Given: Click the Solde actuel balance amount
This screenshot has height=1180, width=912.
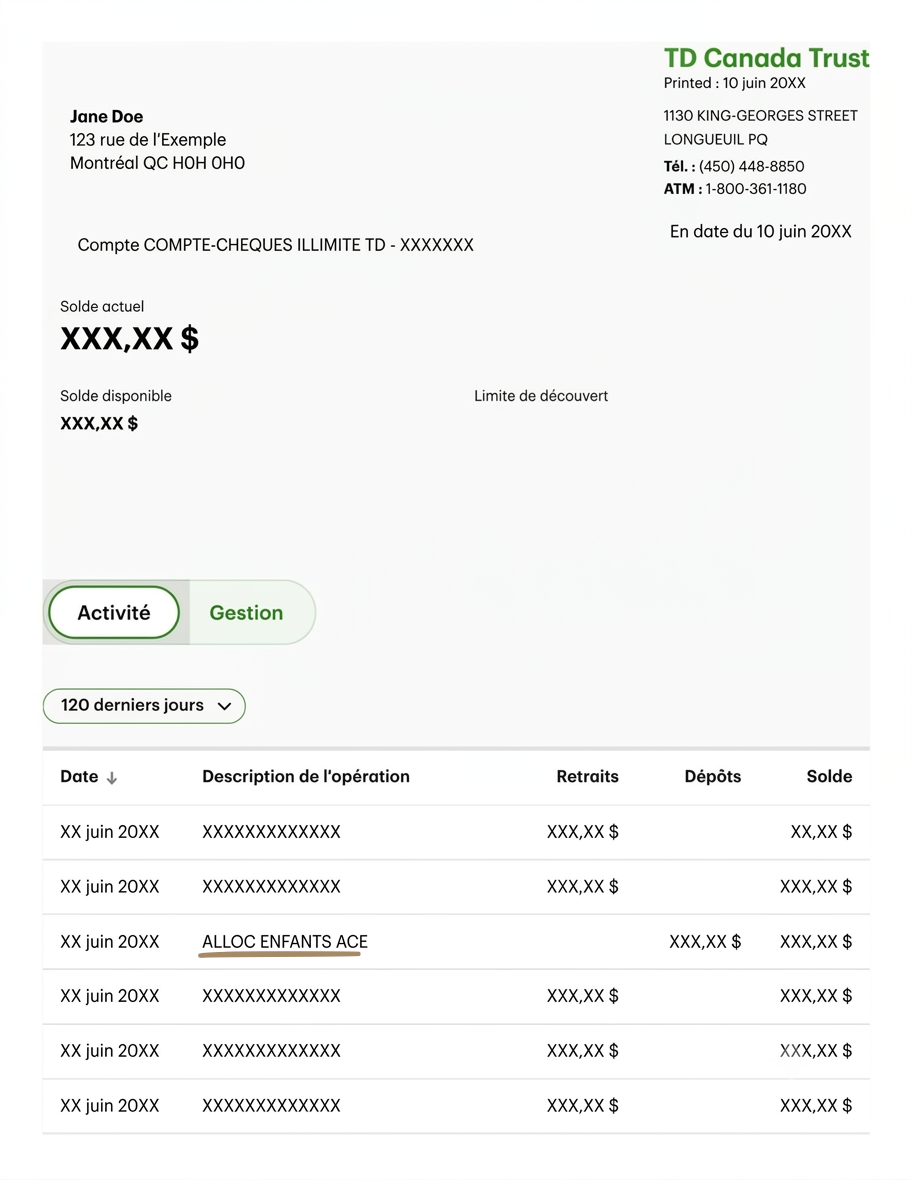Looking at the screenshot, I should (129, 339).
